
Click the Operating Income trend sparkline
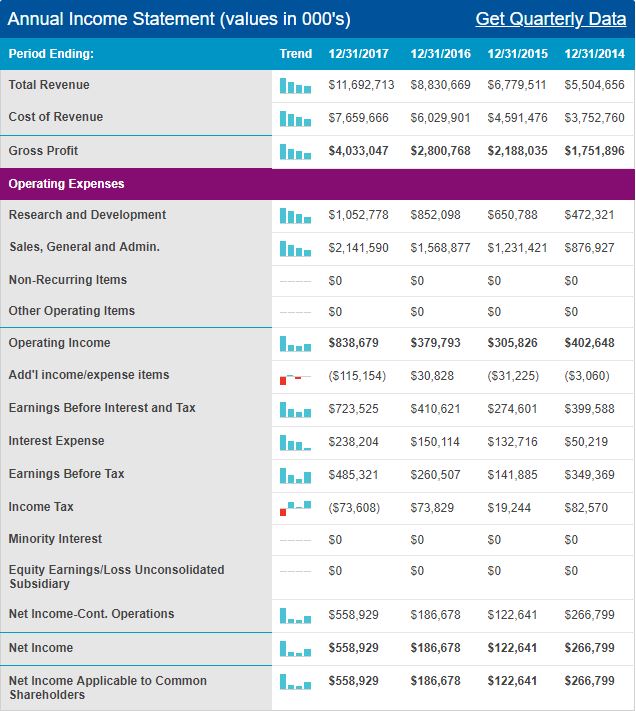(x=295, y=344)
